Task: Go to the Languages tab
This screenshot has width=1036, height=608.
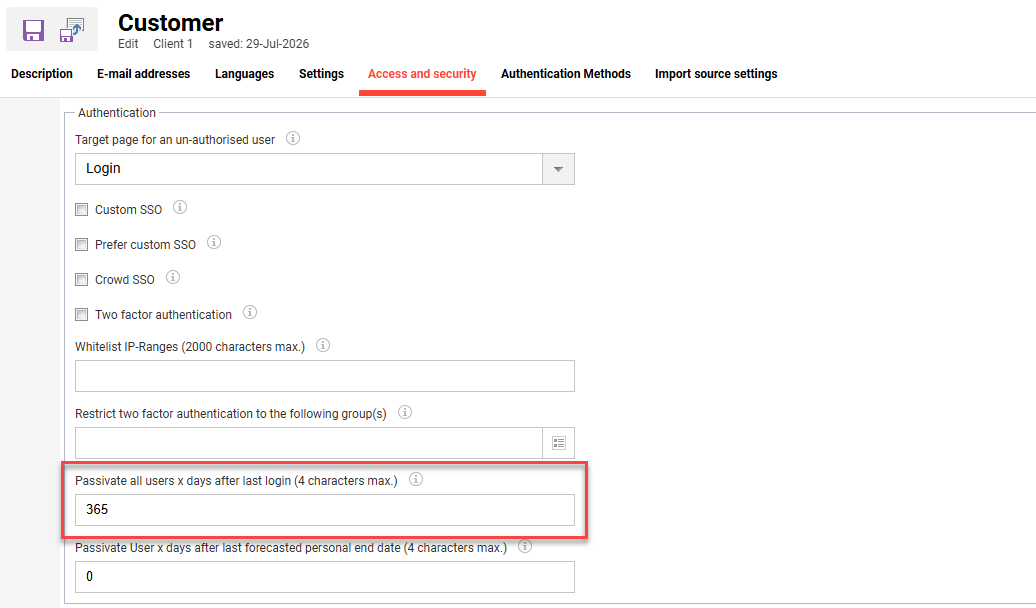Action: point(244,74)
